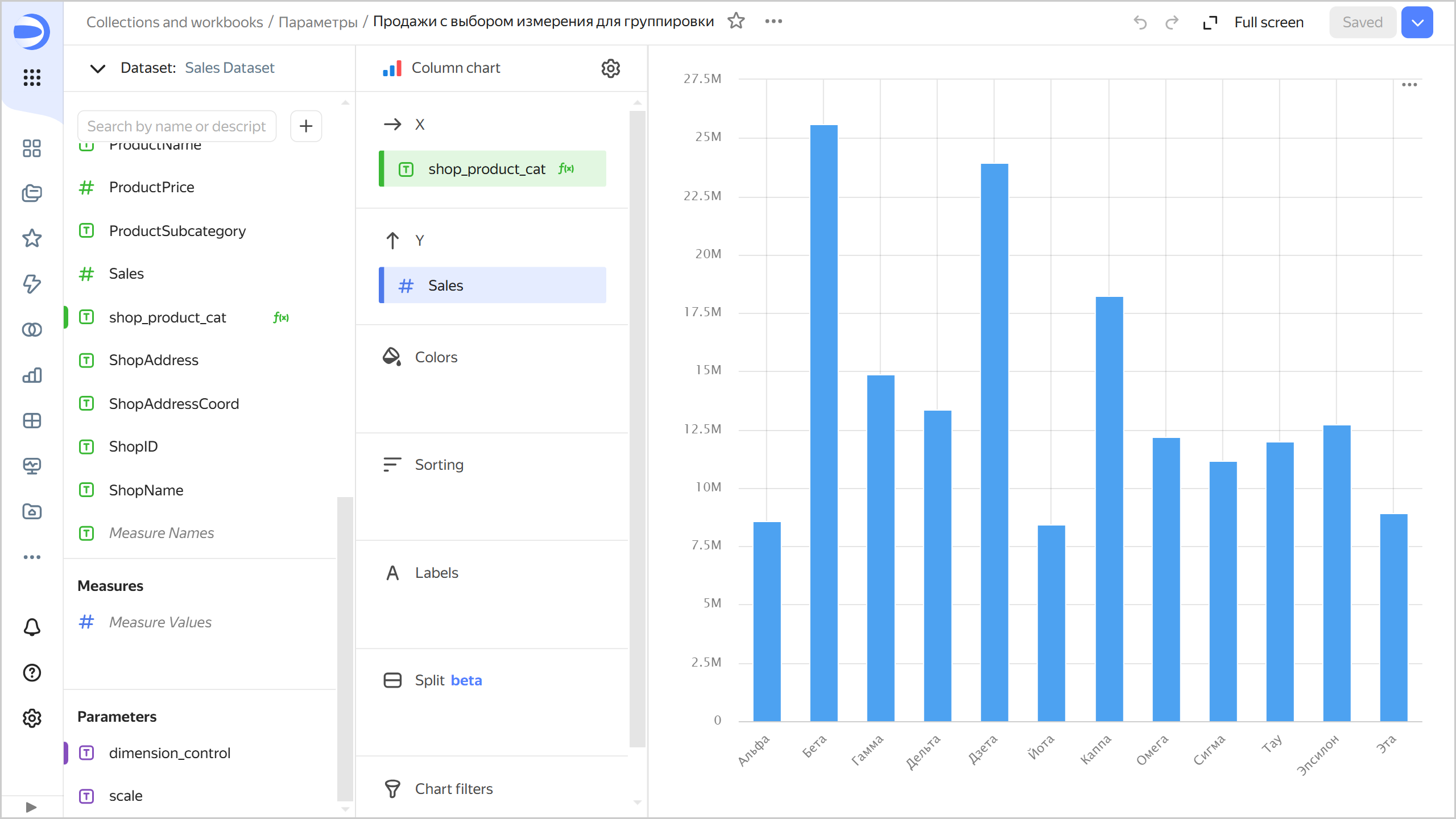This screenshot has width=1456, height=819.
Task: Go to Параметры breadcrumb
Action: pyautogui.click(x=317, y=22)
